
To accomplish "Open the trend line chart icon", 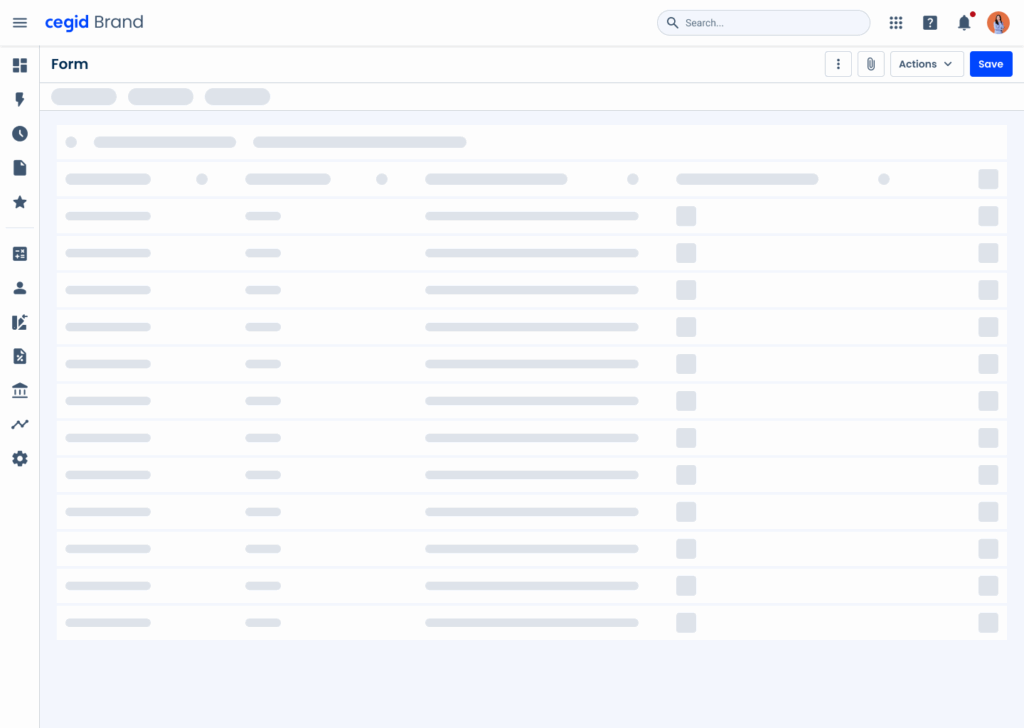I will 20,424.
